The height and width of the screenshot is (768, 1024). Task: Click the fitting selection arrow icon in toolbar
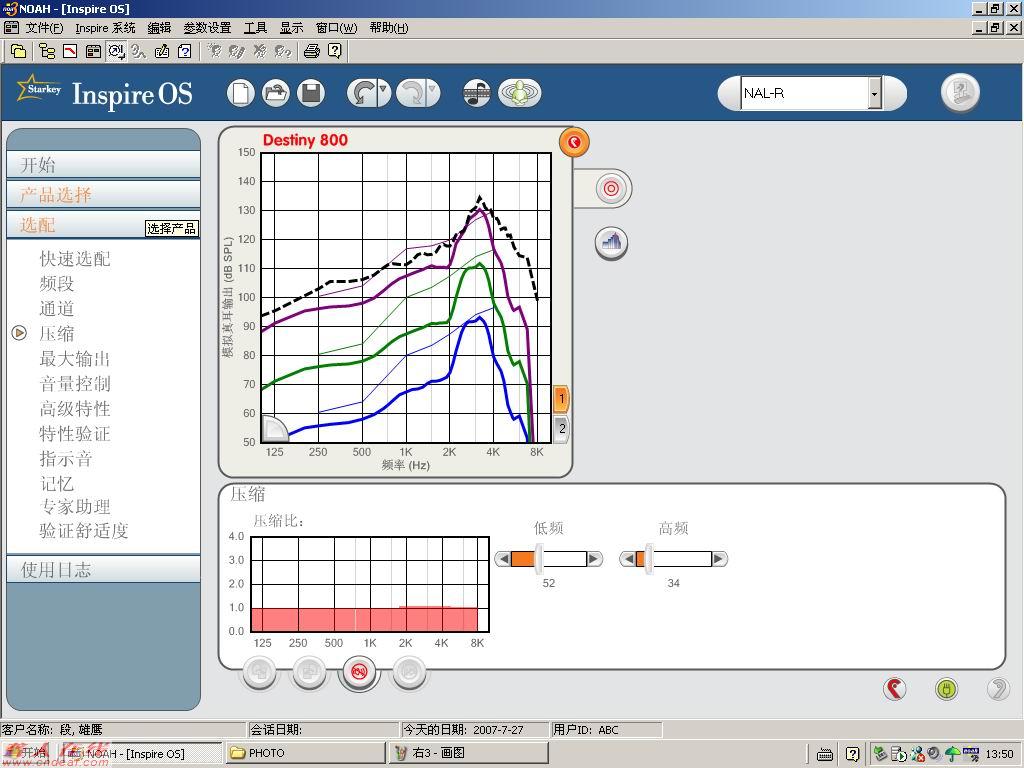click(x=117, y=51)
